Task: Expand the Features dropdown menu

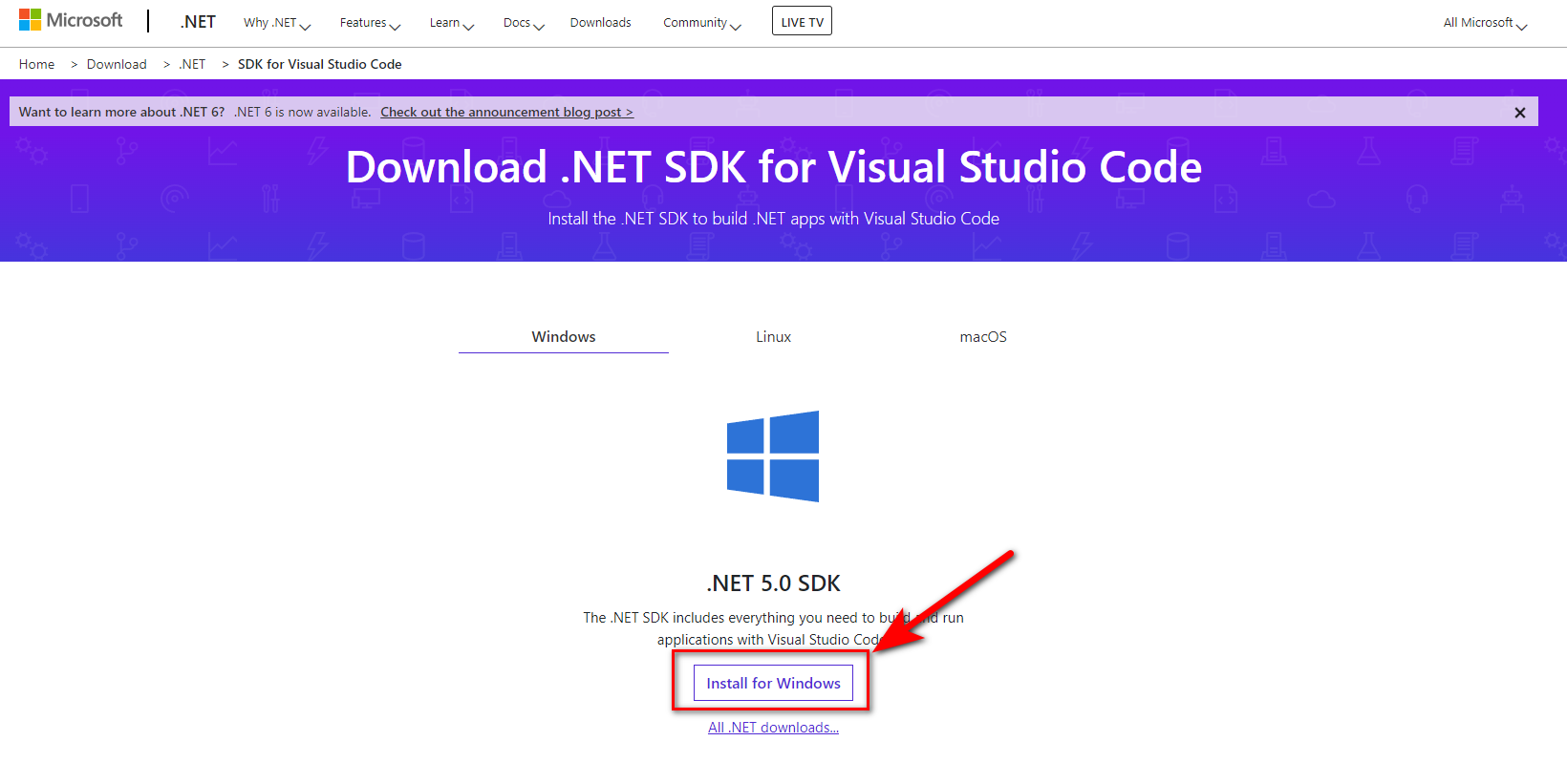Action: 370,23
